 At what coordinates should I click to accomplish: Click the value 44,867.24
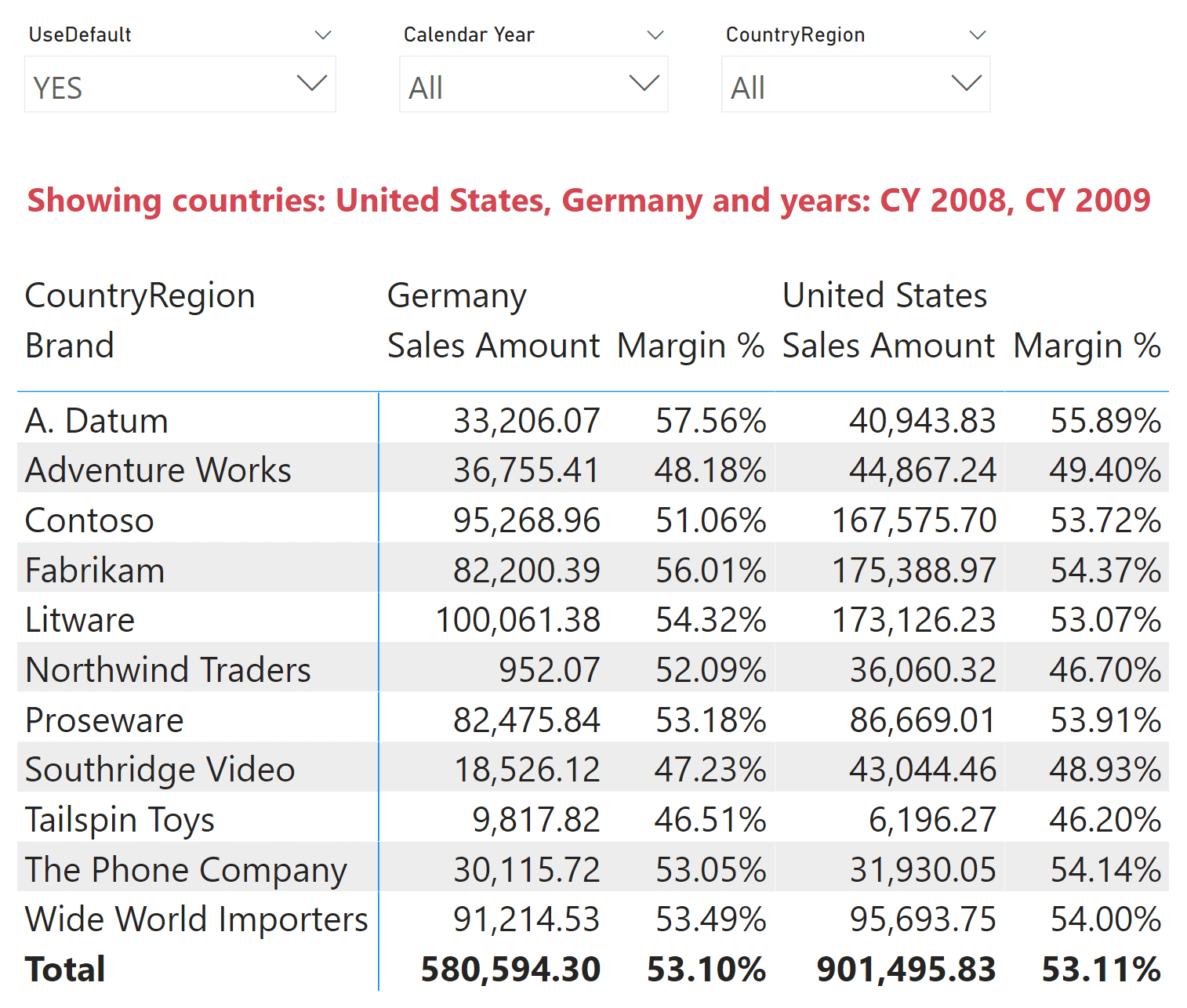[923, 470]
